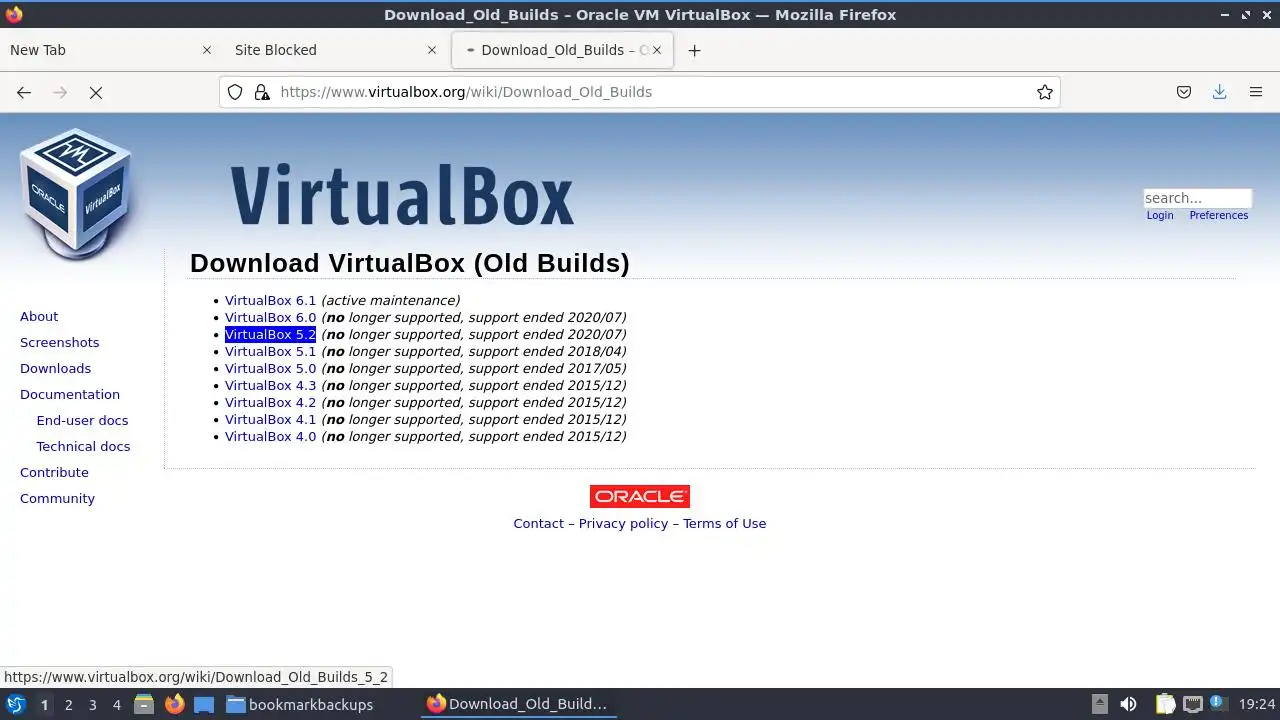
Task: Open a new tab with plus button
Action: pos(694,50)
